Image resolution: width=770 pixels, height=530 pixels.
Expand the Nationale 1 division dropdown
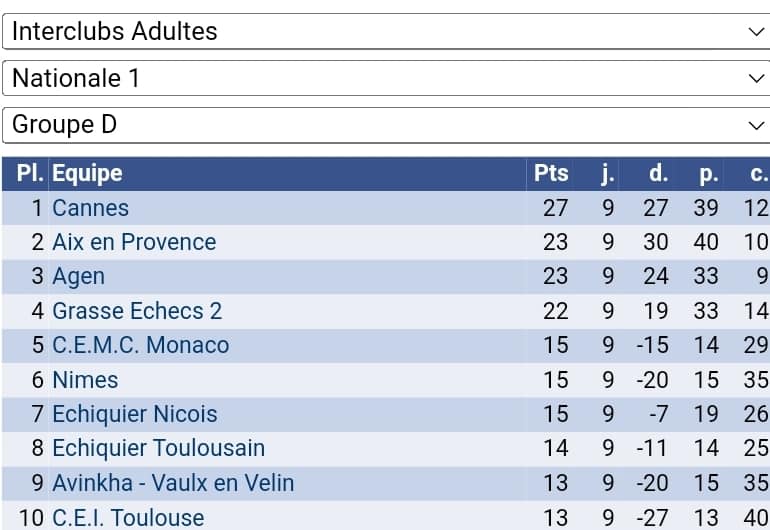click(385, 78)
